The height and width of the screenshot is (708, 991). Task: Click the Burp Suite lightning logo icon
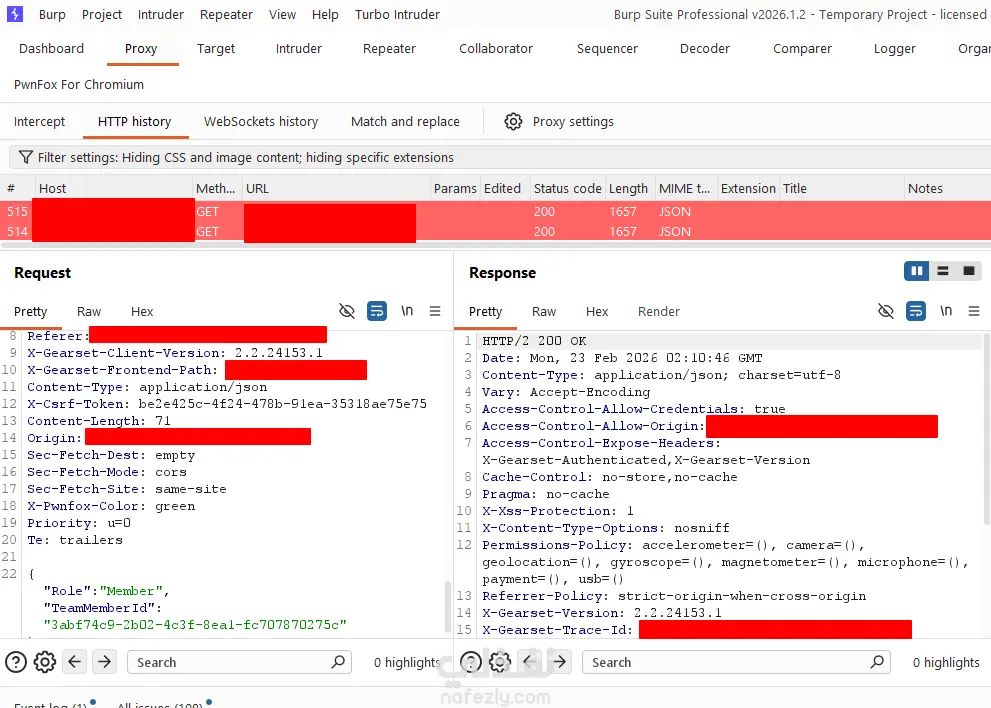pyautogui.click(x=15, y=14)
